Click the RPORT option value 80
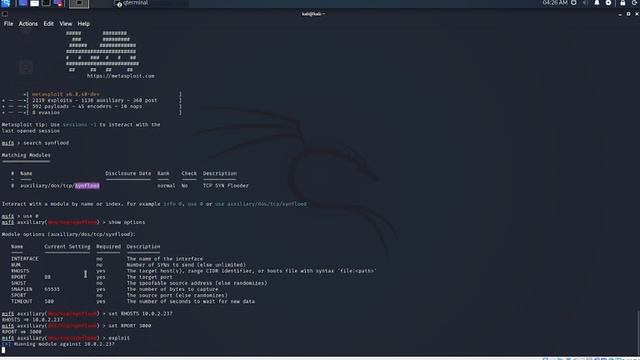640x360 pixels. (48, 277)
